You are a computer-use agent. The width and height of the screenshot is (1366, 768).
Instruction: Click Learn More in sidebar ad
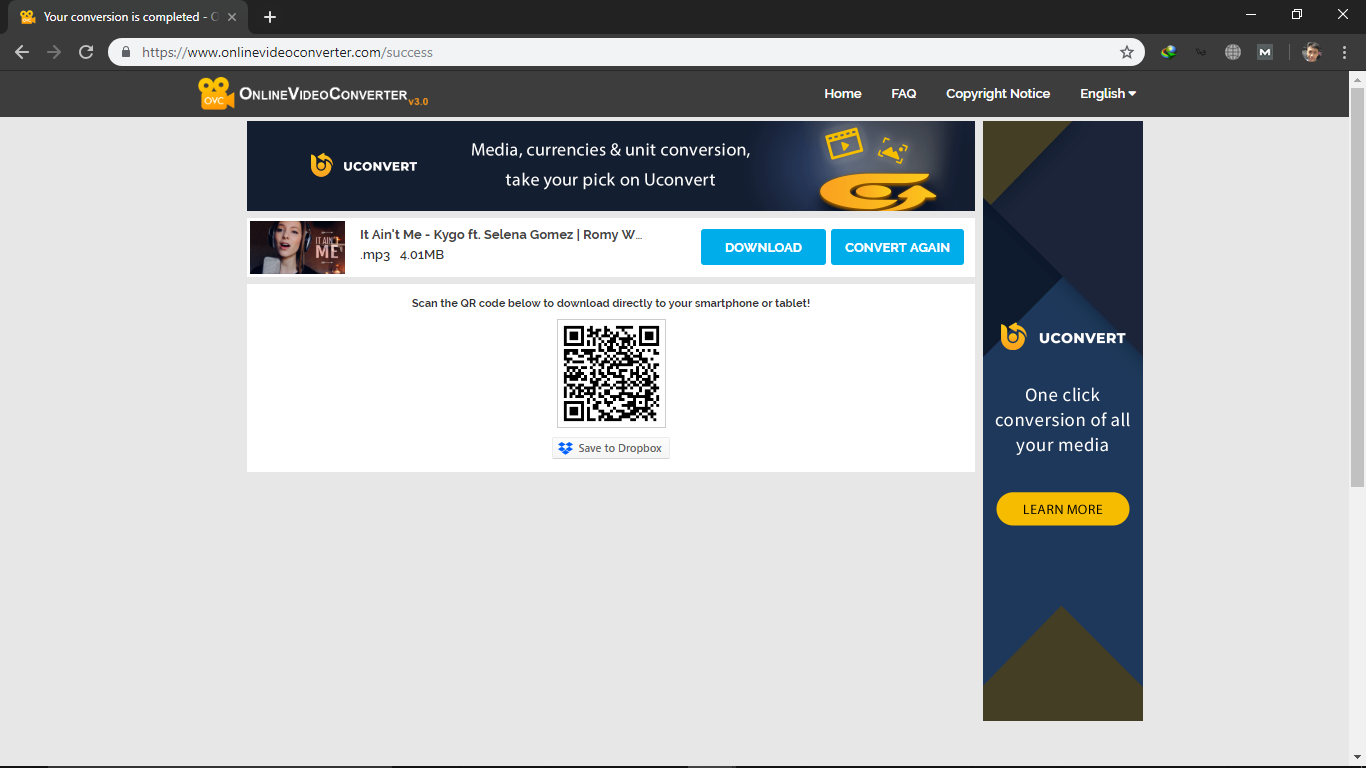[x=1063, y=509]
